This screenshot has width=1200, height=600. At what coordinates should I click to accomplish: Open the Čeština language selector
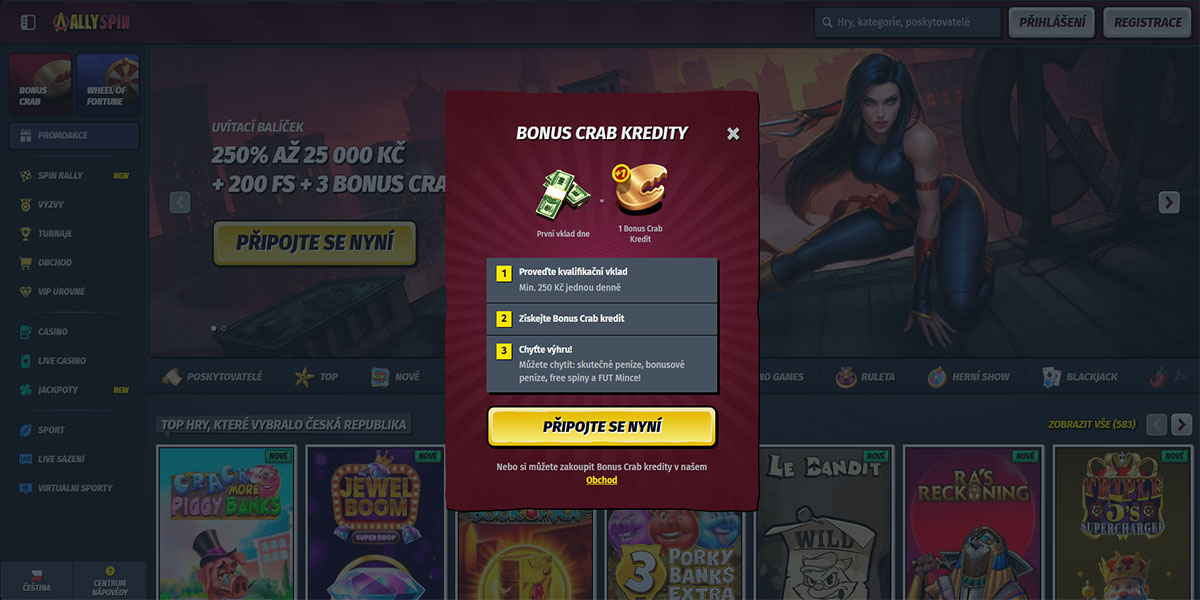(37, 581)
